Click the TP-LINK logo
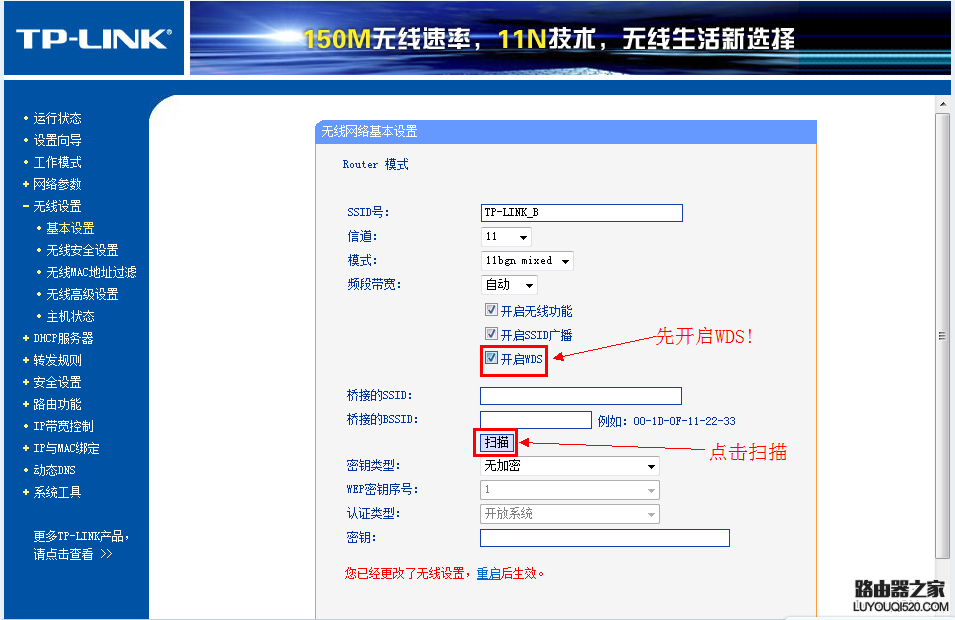Screen dimensions: 955x620 [92, 37]
